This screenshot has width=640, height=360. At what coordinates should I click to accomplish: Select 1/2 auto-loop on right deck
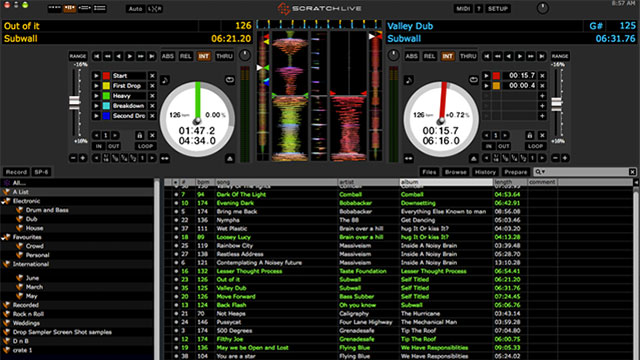coord(524,158)
